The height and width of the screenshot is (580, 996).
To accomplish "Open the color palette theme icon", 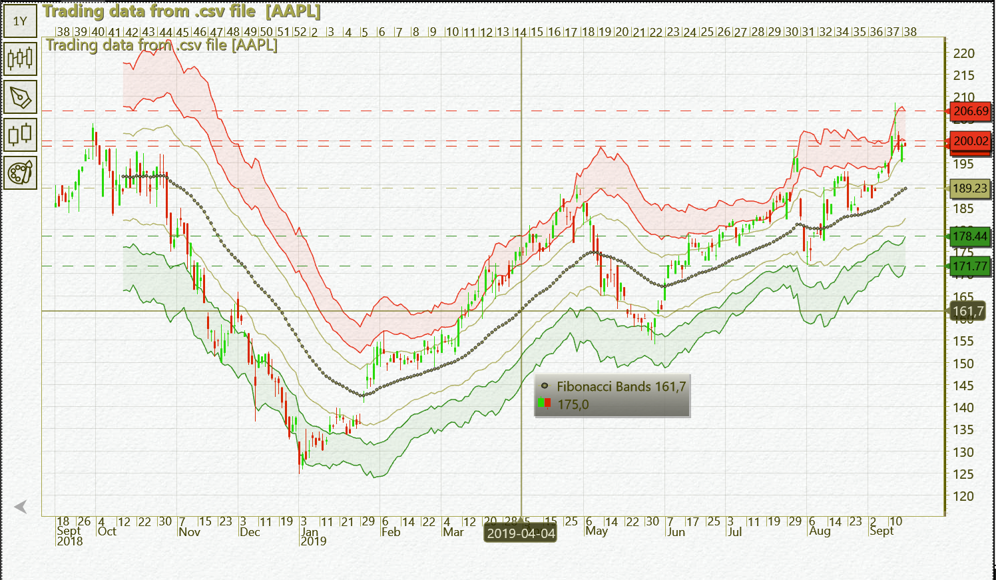I will (x=20, y=172).
